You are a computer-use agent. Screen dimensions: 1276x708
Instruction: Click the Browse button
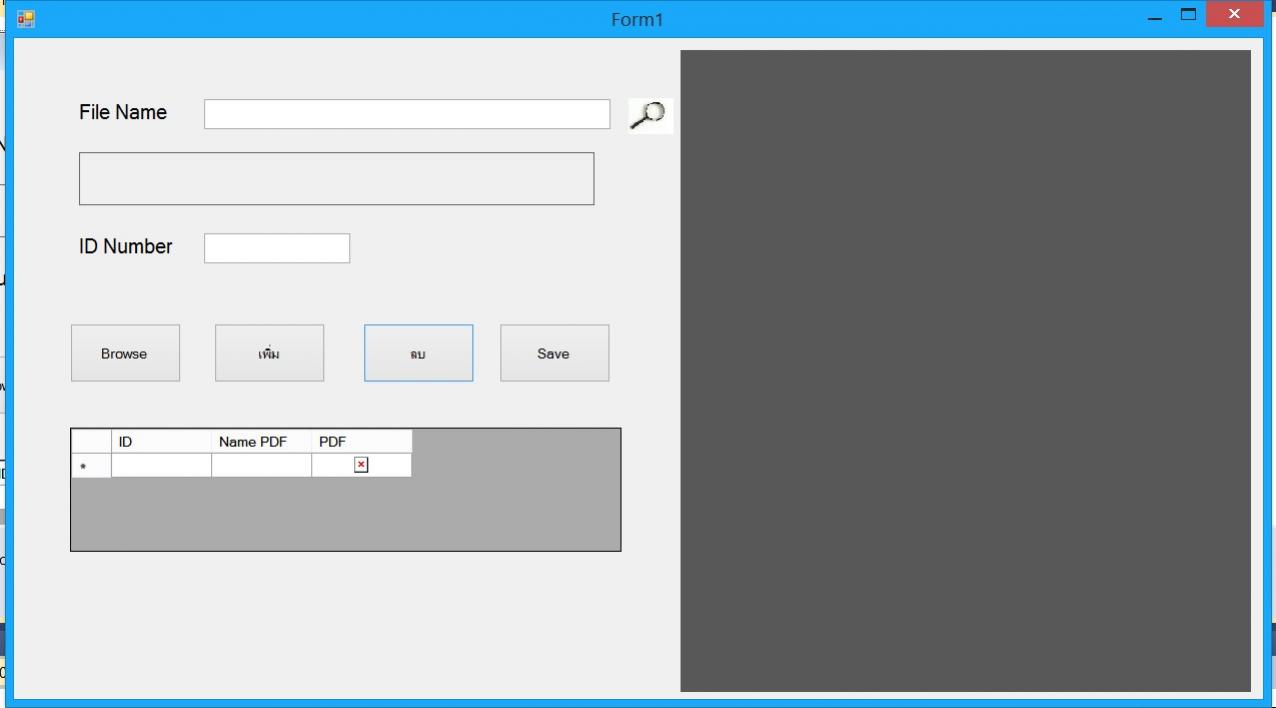(125, 353)
